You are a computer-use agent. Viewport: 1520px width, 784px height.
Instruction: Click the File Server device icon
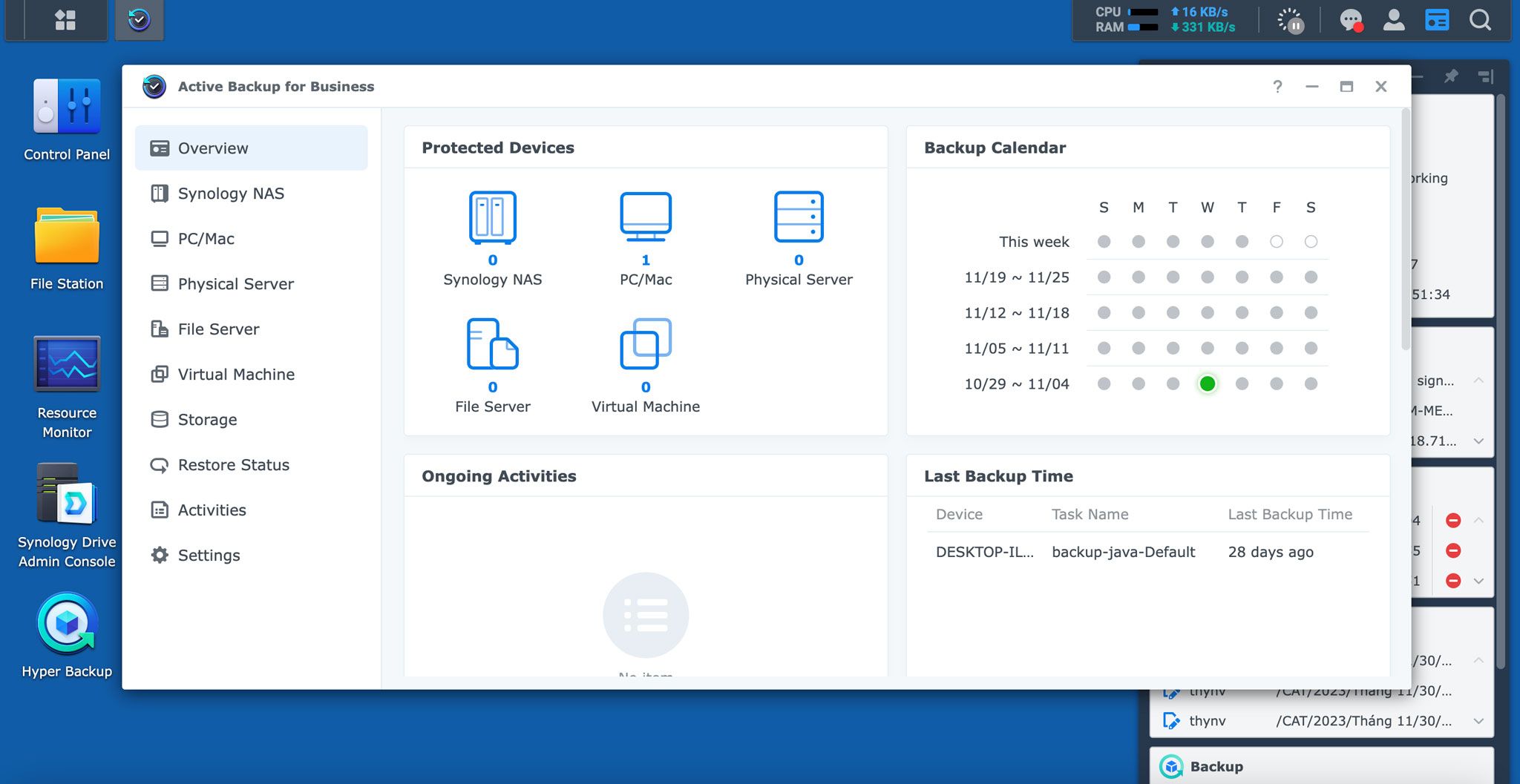pos(493,344)
